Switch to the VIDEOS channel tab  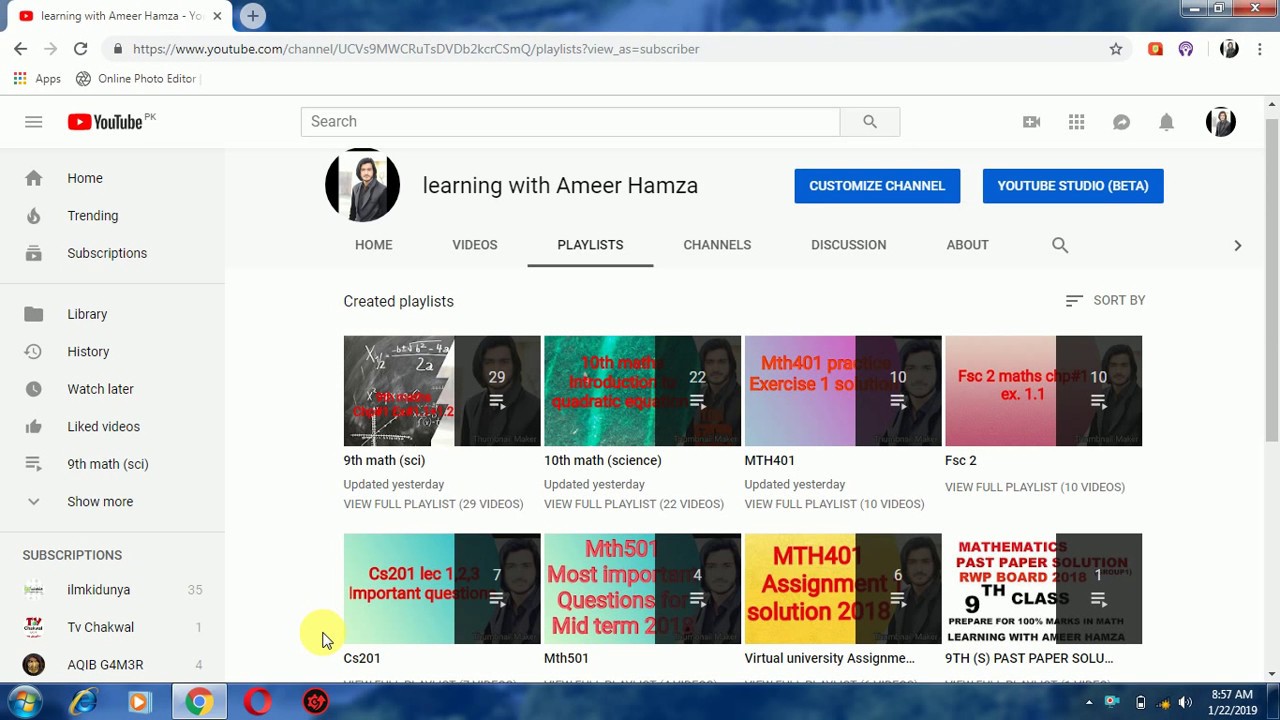[475, 245]
